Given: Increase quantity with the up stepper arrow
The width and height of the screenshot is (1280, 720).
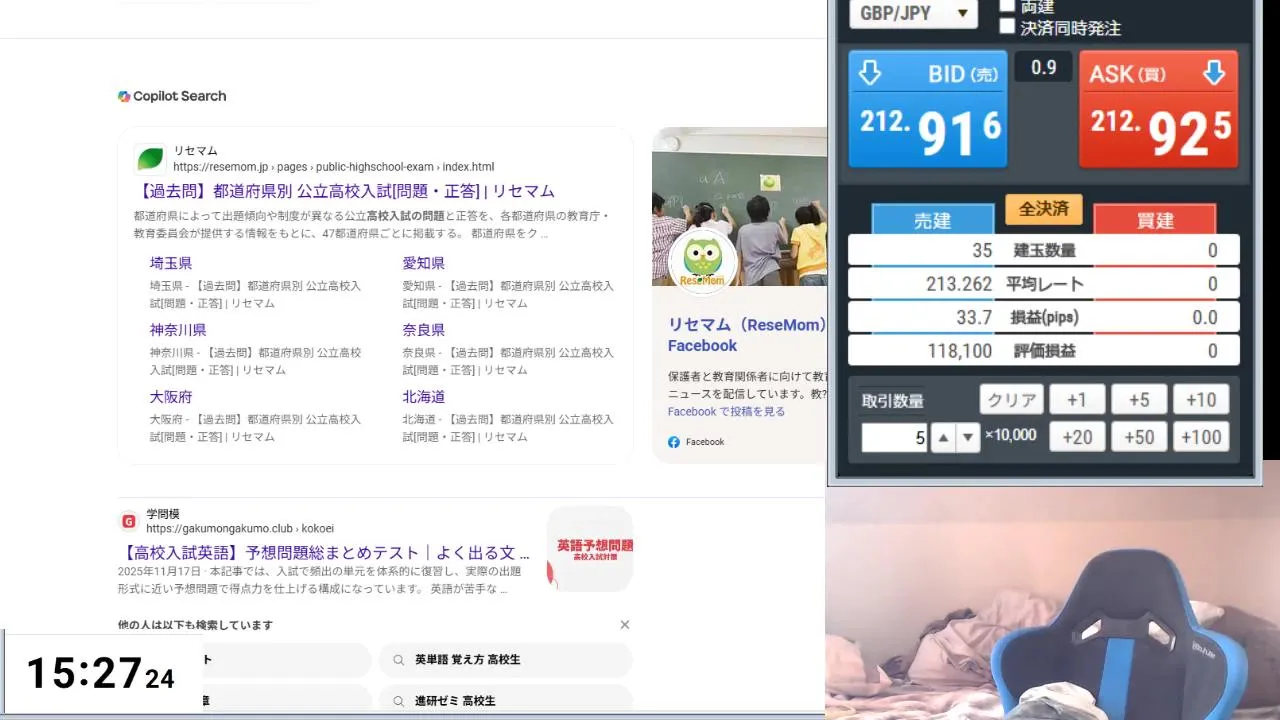Looking at the screenshot, I should [943, 438].
